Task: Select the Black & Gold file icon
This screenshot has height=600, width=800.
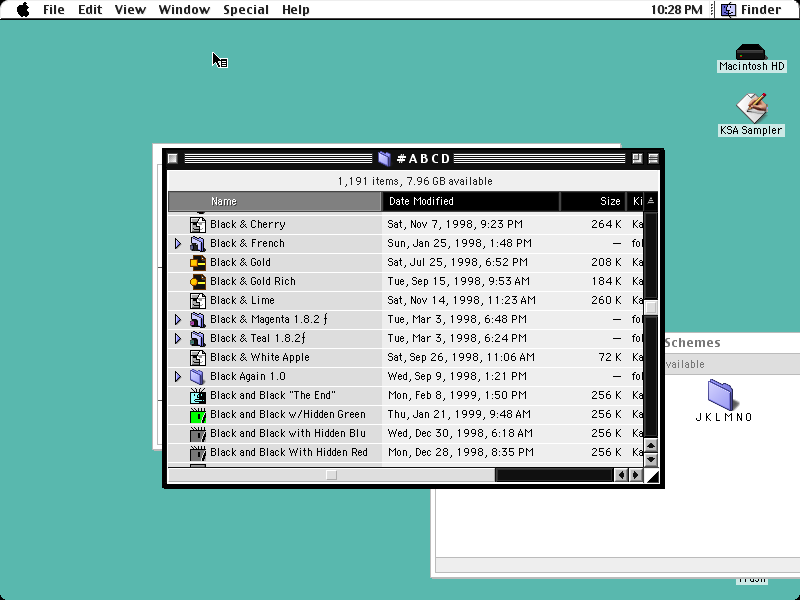Action: pos(197,262)
